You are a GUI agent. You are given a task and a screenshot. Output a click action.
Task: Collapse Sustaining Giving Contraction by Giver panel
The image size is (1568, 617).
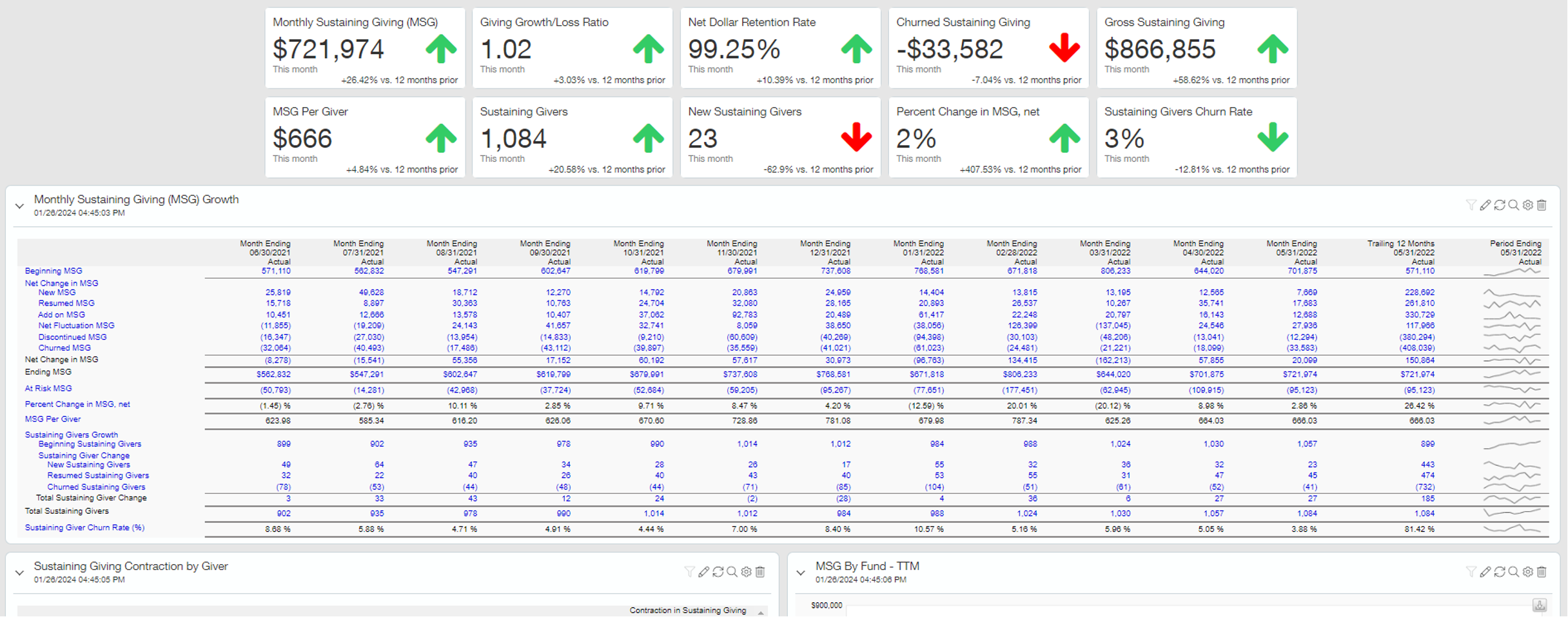19,573
